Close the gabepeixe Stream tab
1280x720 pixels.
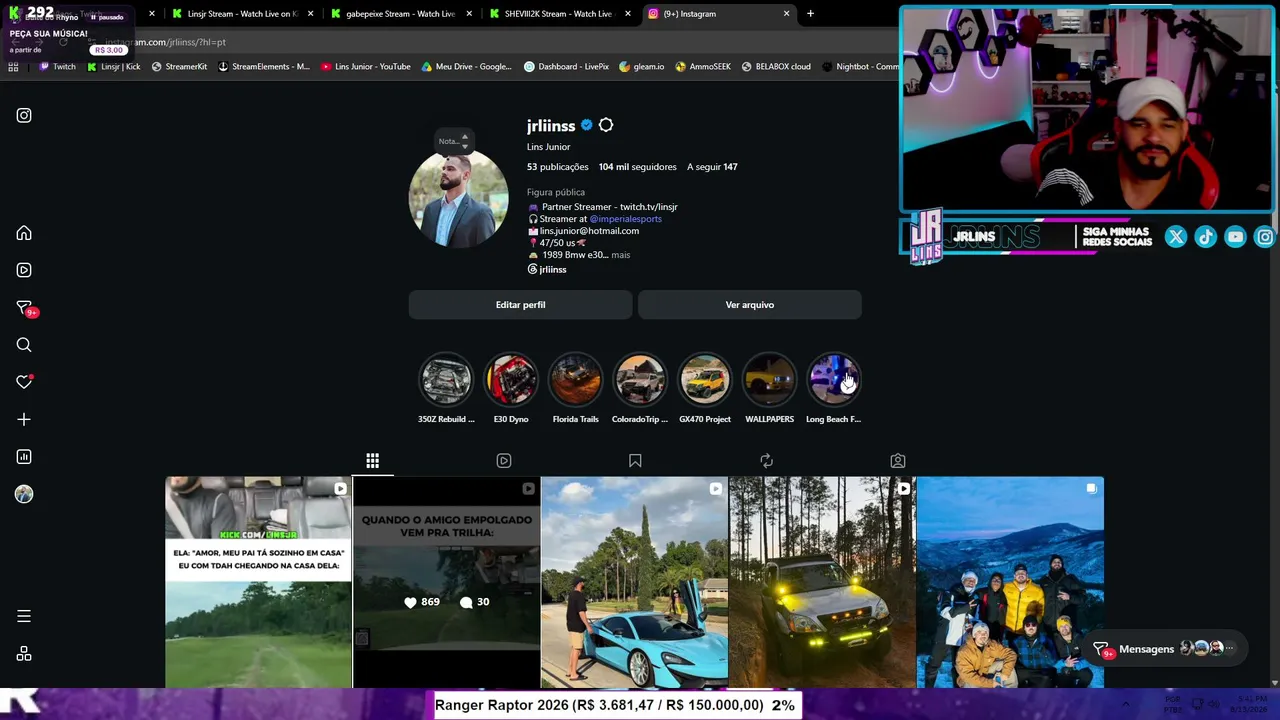469,14
